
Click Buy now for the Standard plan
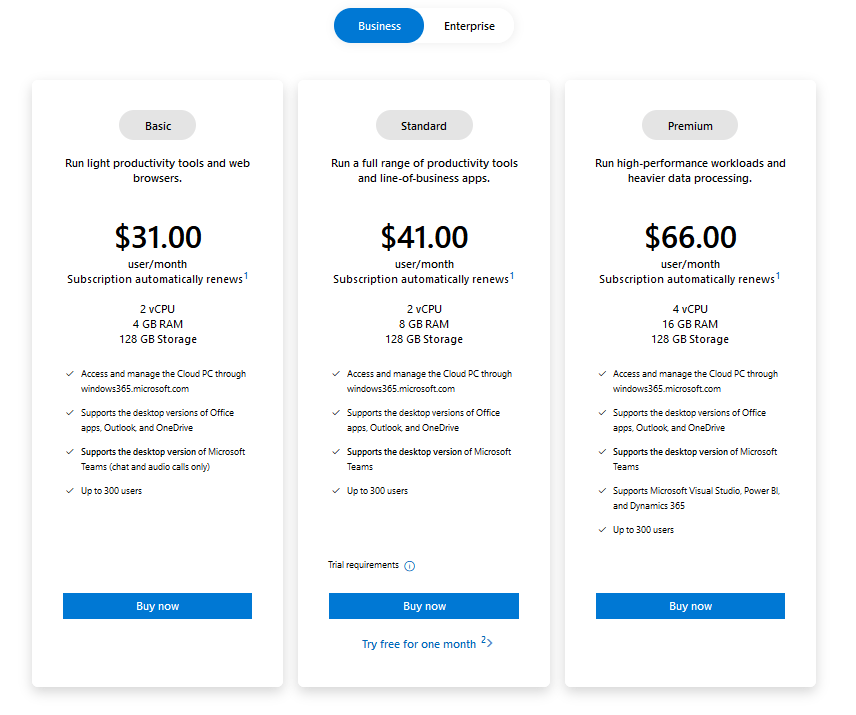[x=424, y=606]
